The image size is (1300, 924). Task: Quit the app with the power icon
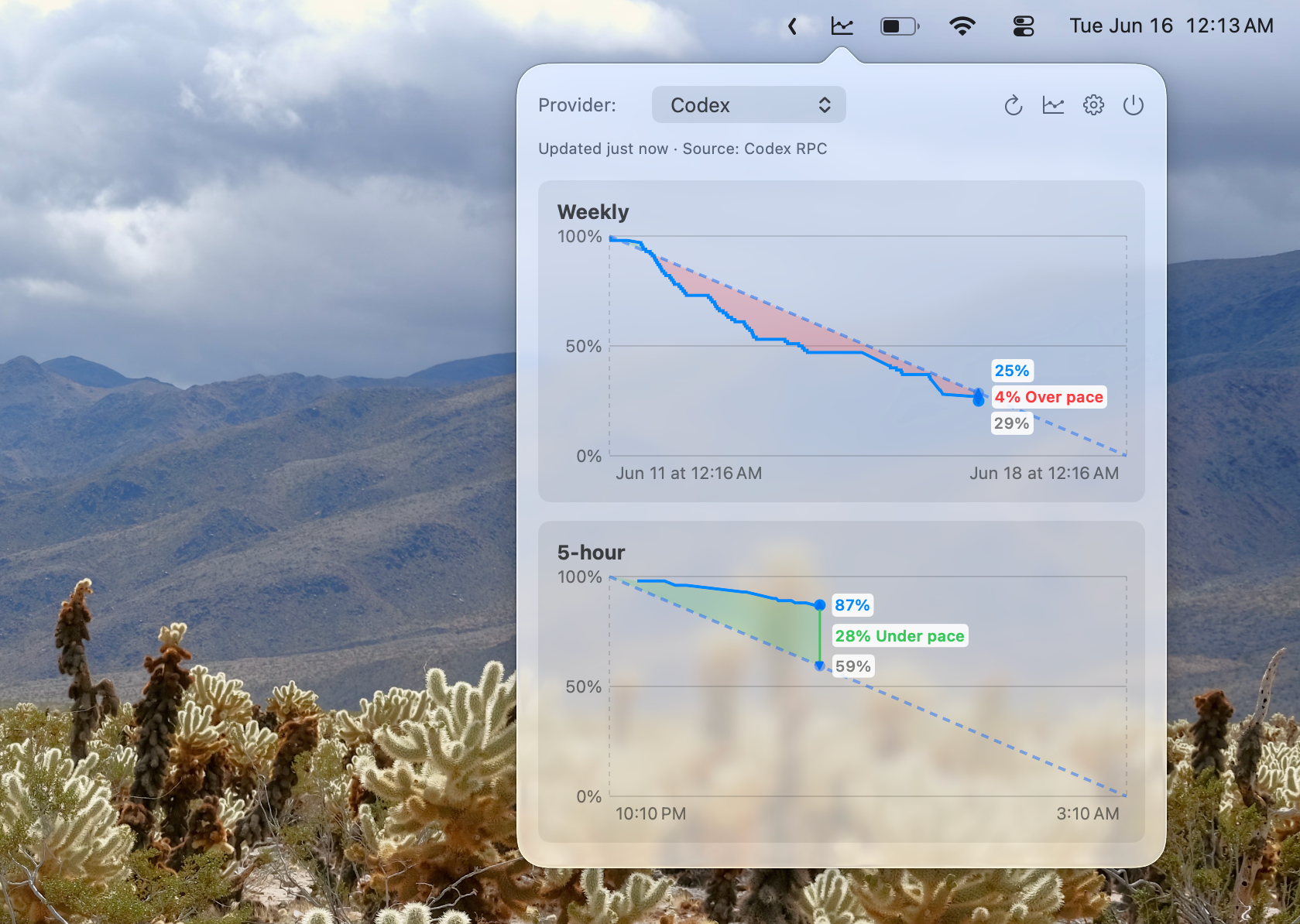1134,105
